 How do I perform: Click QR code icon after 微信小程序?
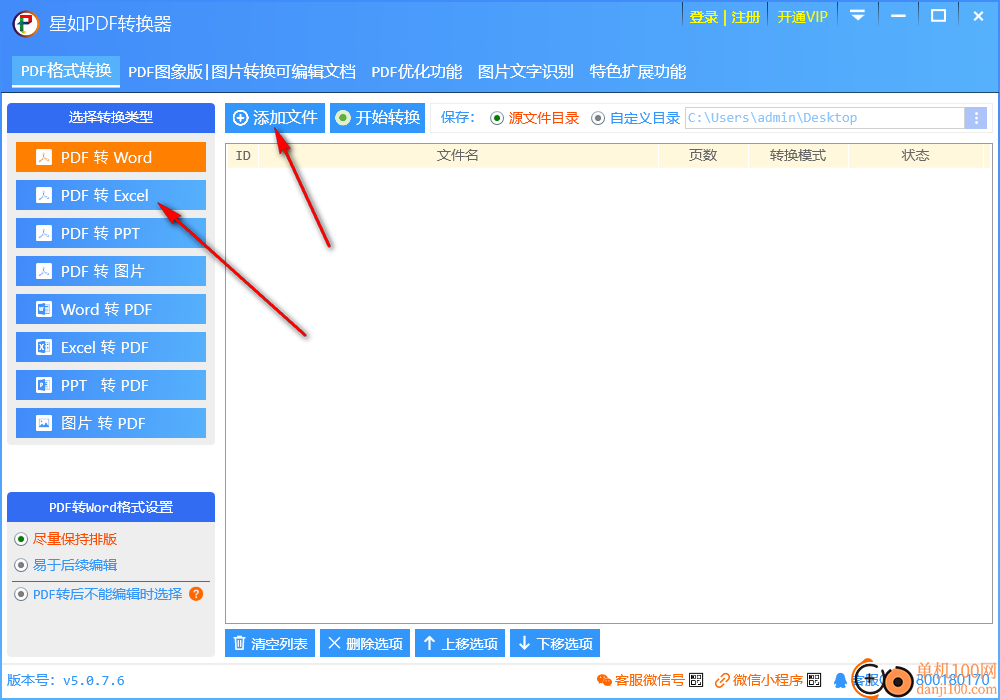click(x=814, y=680)
